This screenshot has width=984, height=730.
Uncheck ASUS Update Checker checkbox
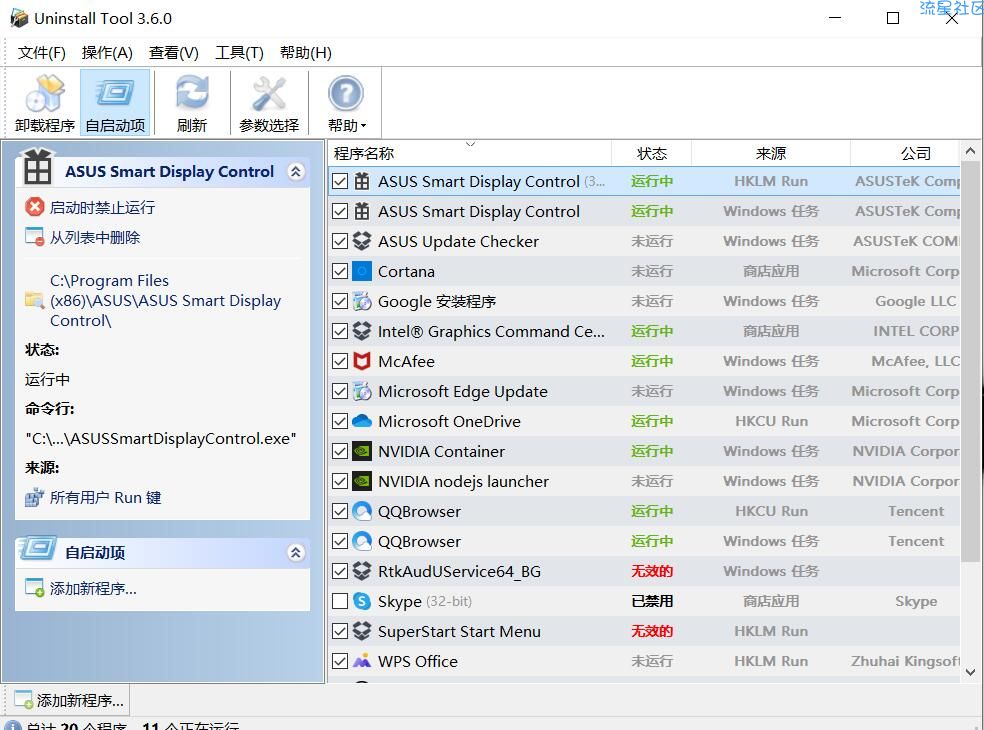tap(340, 241)
